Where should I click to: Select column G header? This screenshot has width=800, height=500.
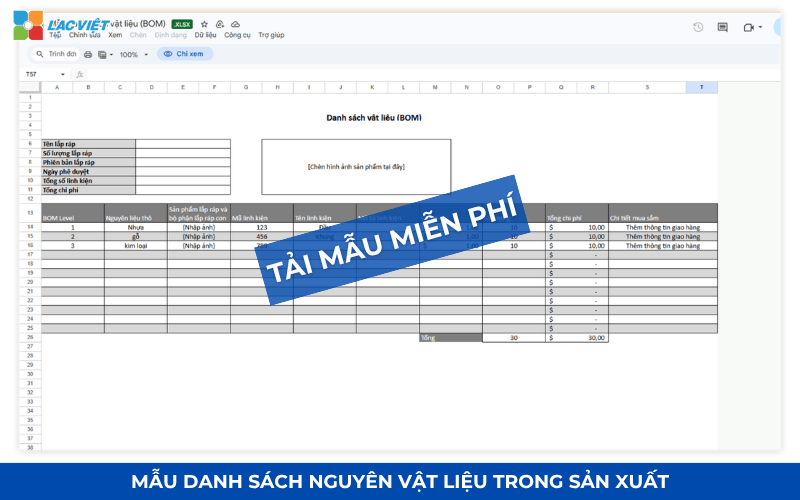tap(246, 87)
